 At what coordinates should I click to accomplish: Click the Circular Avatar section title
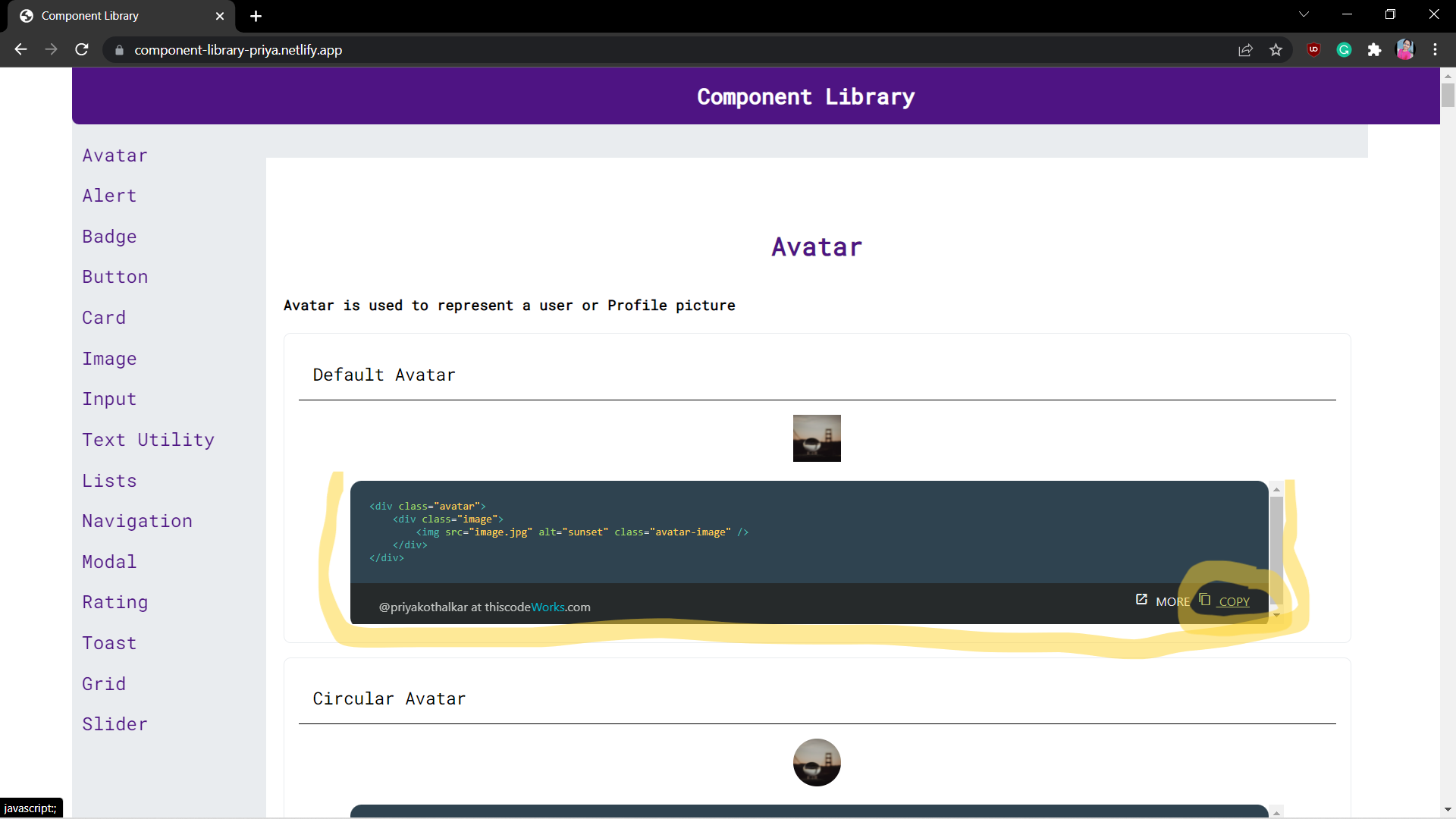(389, 698)
